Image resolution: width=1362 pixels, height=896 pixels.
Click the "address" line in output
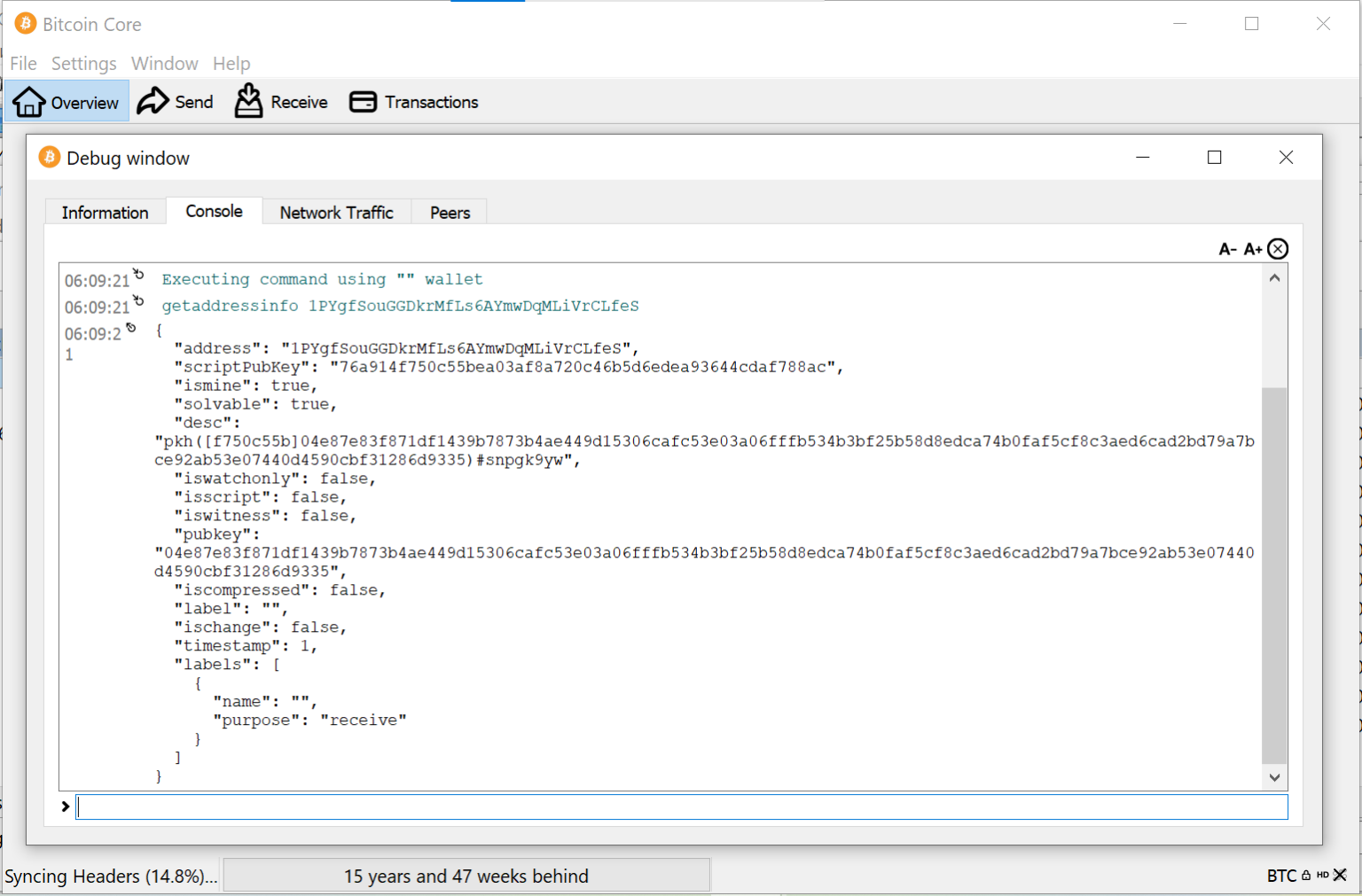pos(406,348)
